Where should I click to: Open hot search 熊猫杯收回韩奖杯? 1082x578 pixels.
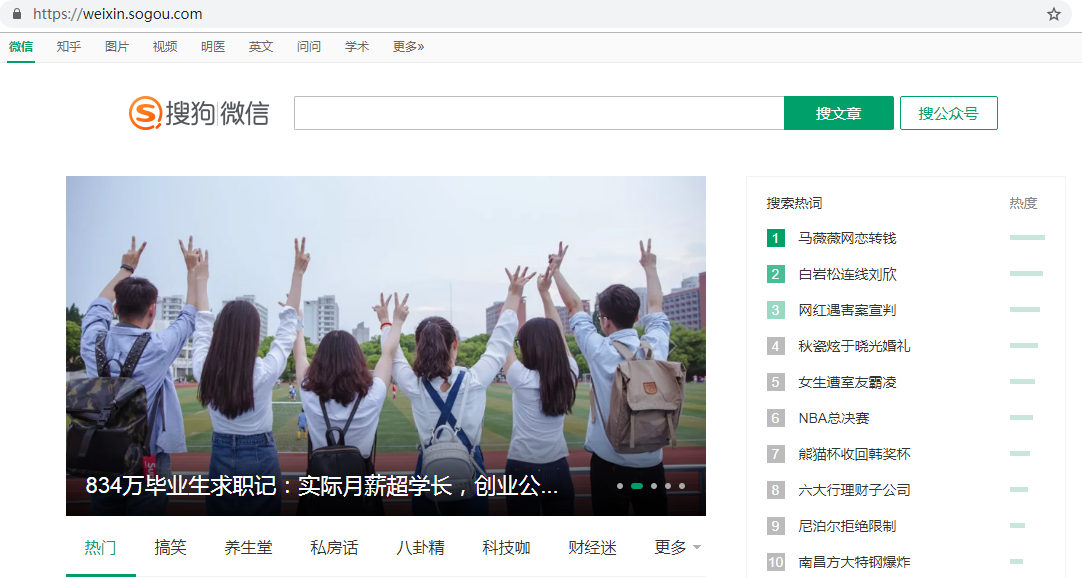[854, 454]
